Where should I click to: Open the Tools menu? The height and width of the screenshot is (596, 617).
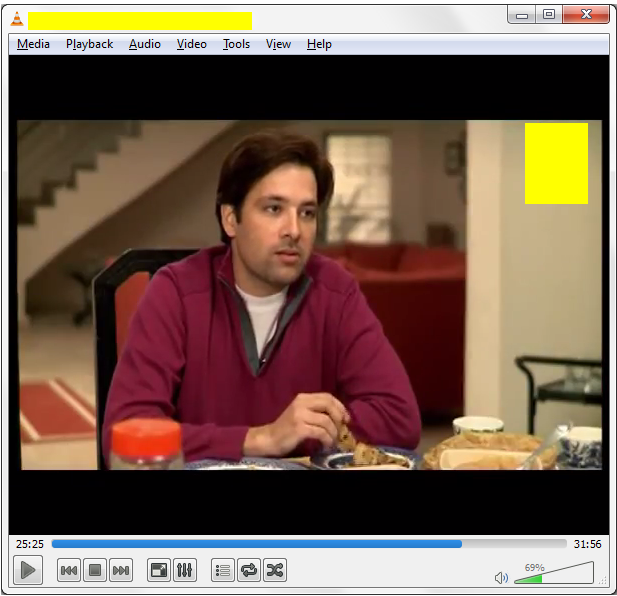(x=236, y=44)
